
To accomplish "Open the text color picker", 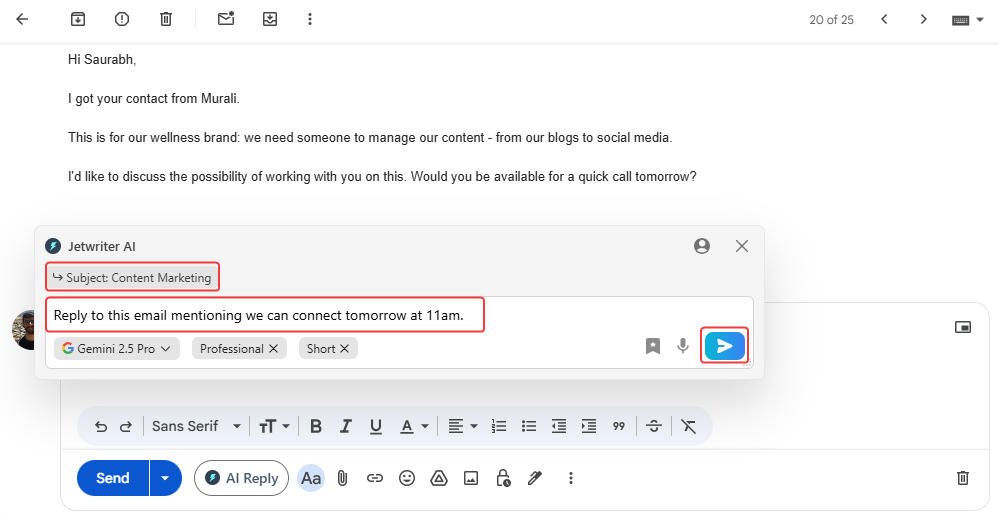I will point(412,426).
